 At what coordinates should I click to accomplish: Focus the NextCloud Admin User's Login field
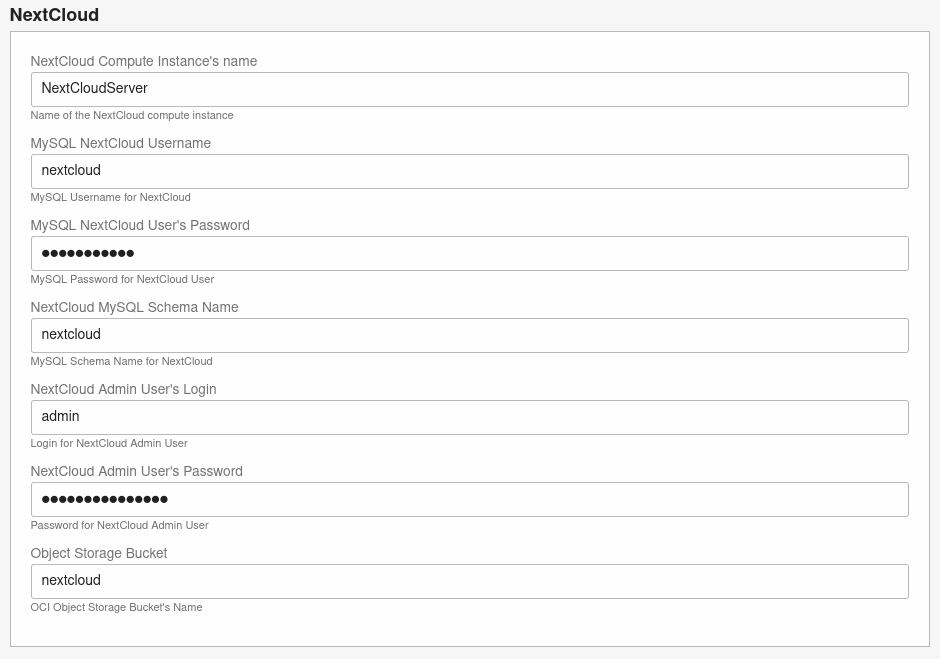pyautogui.click(x=469, y=417)
